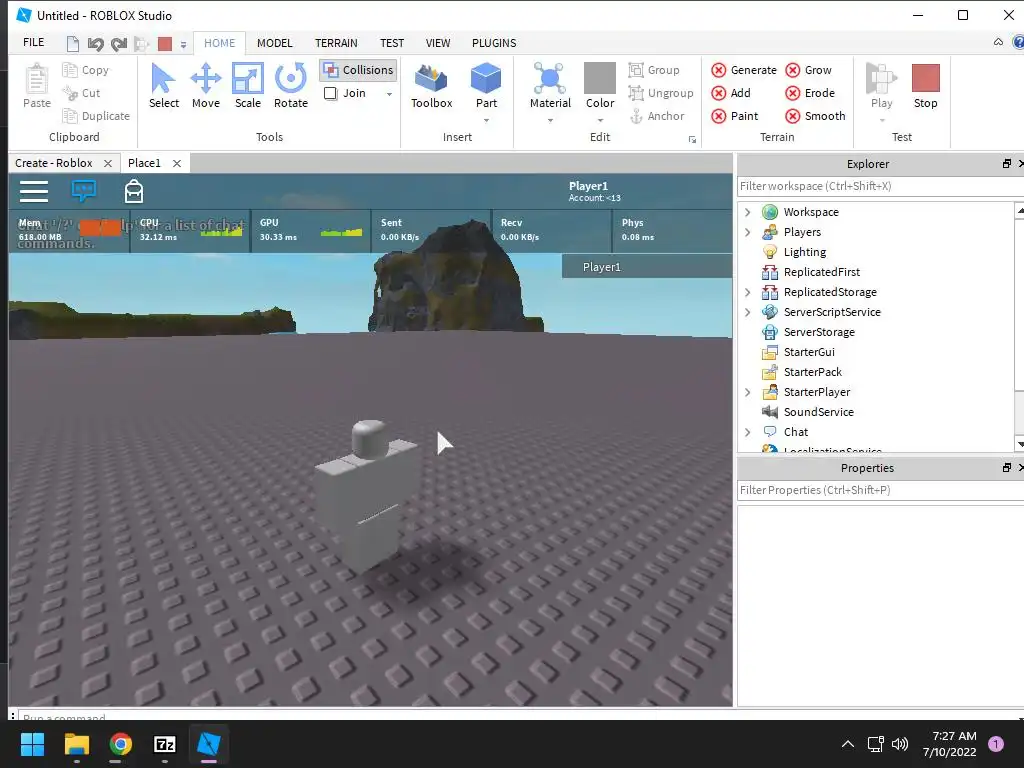
Task: Open the Join dropdown arrow
Action: (x=389, y=94)
